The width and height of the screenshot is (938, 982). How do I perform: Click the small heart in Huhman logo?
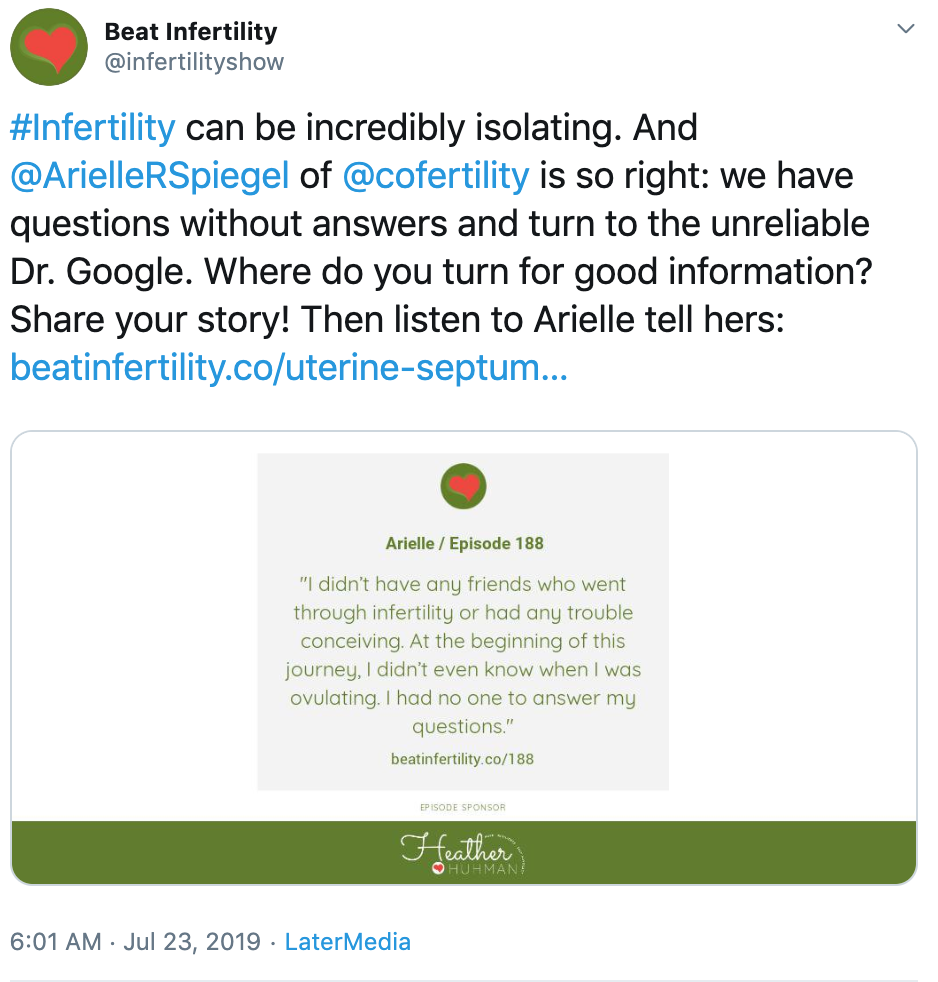click(438, 868)
